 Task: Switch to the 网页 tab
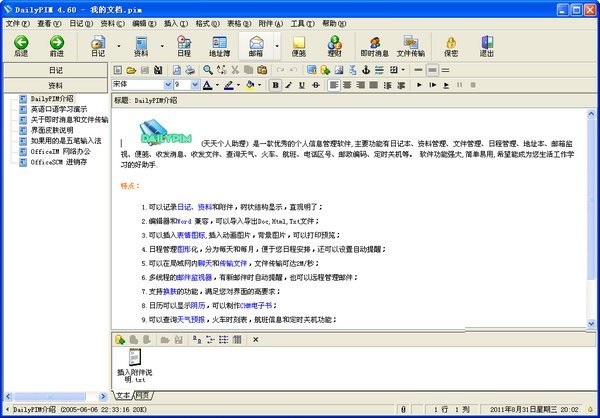(144, 395)
